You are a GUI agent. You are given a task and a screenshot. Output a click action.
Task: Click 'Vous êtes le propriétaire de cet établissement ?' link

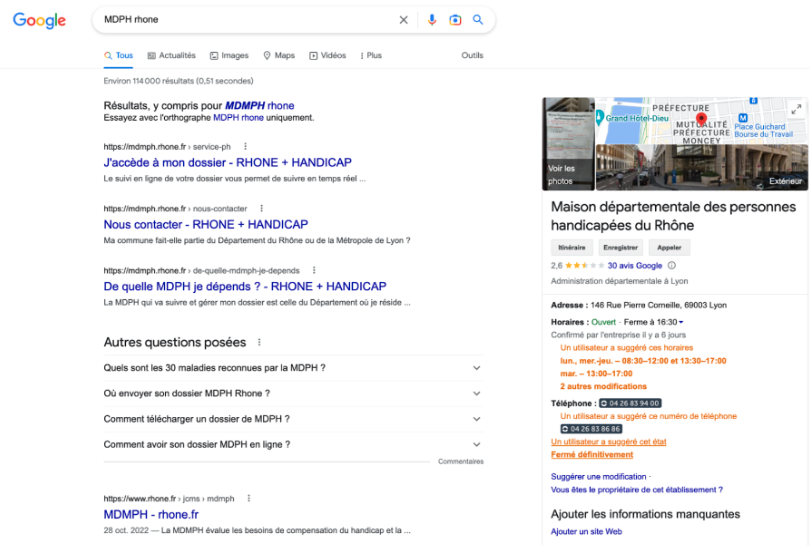click(x=636, y=490)
